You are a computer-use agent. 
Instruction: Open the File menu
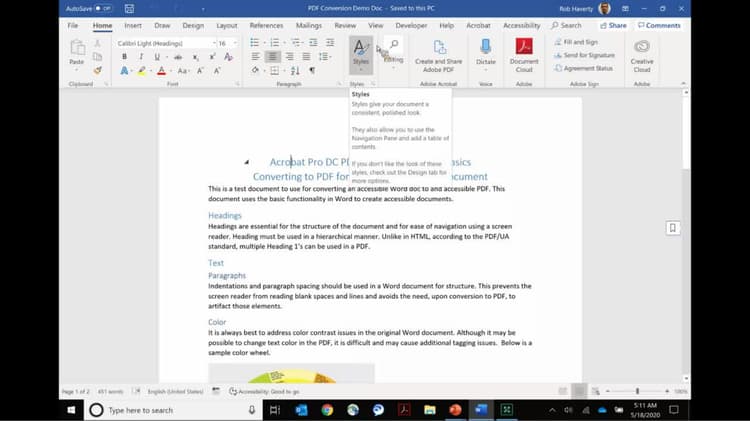[x=73, y=25]
